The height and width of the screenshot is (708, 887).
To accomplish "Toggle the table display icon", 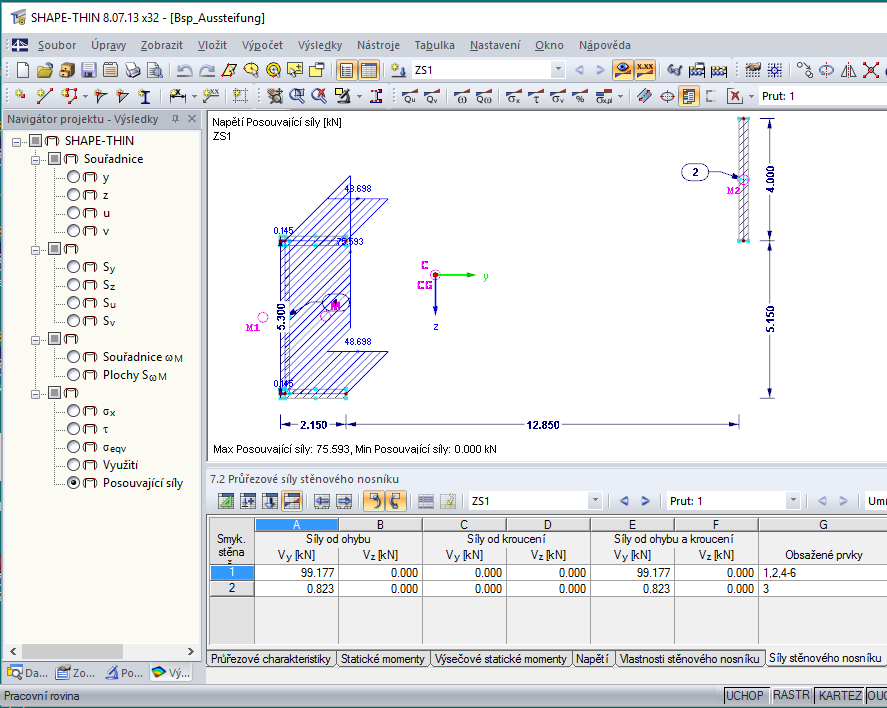I will coord(369,70).
